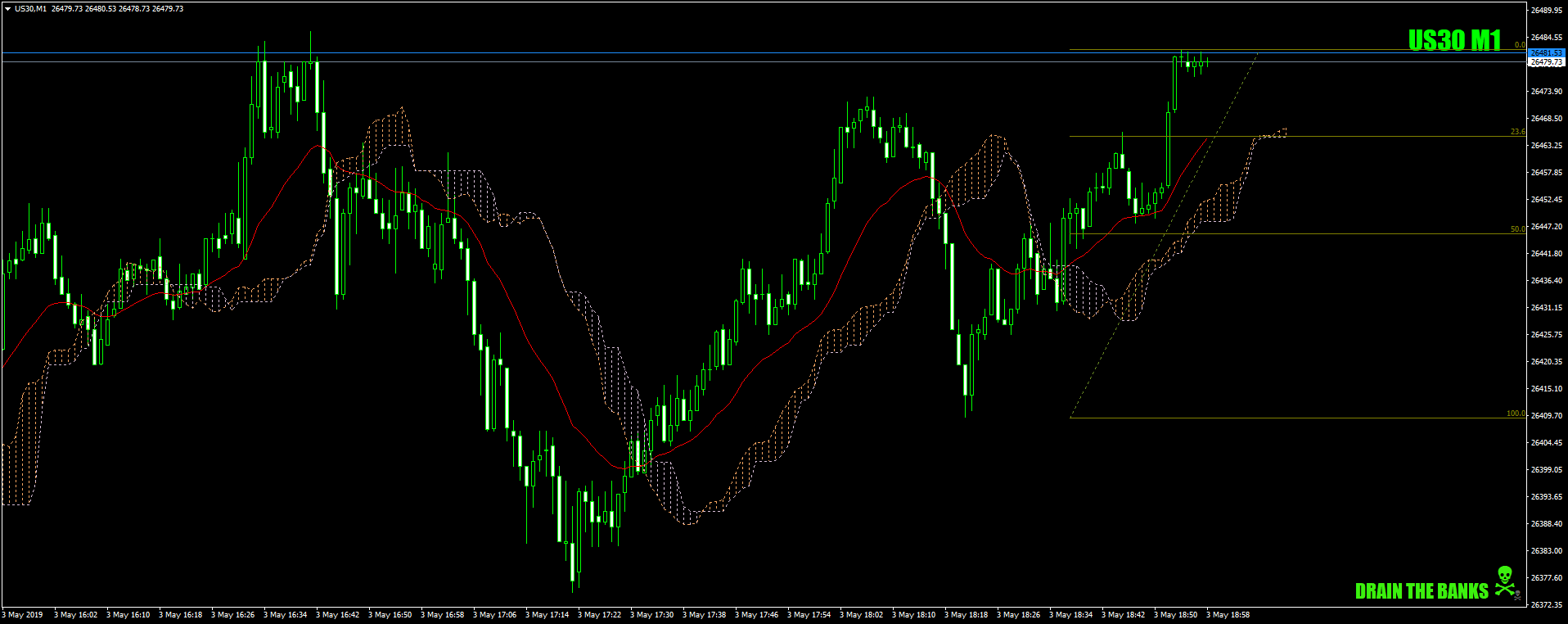
Task: Click the 3 May 17:46 time label
Action: 757,615
